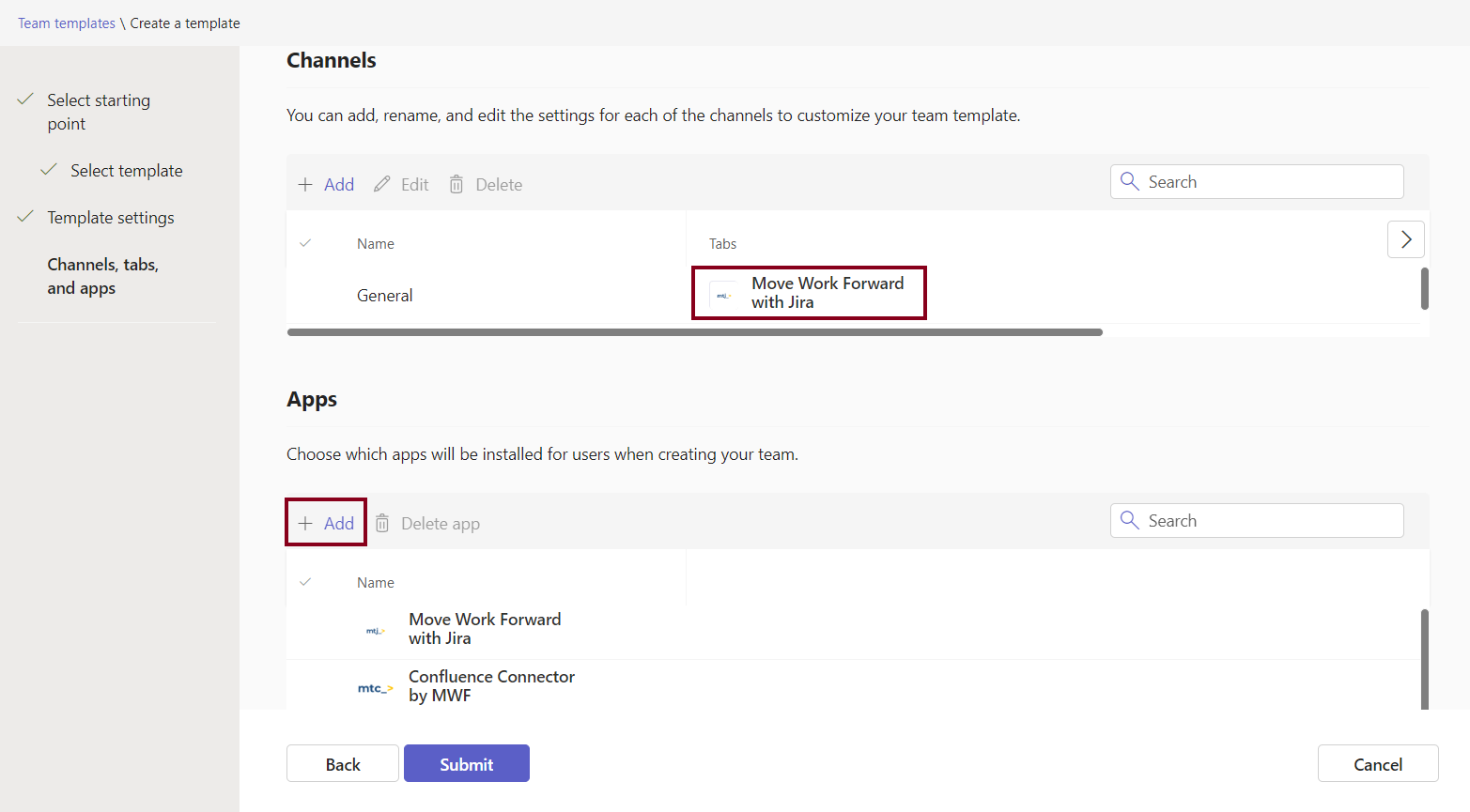Click the Add app plus icon

point(305,524)
